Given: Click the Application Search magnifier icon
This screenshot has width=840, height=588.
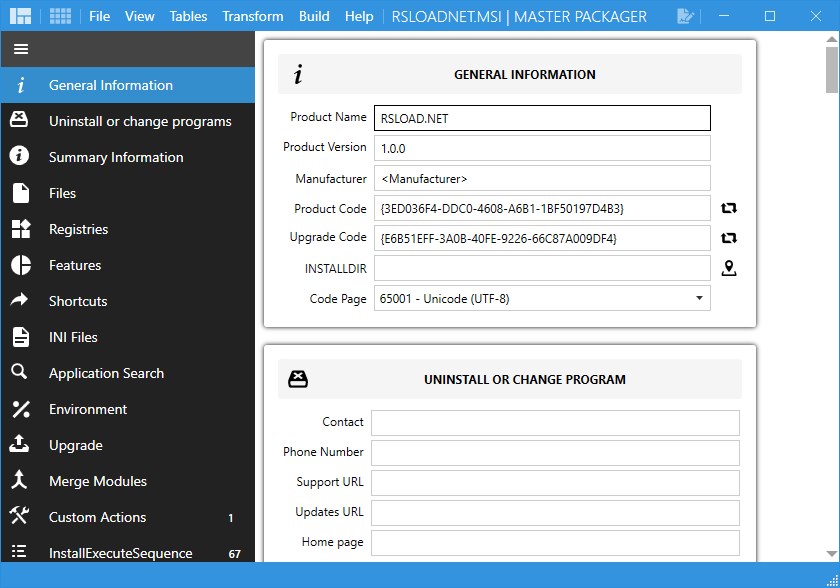Looking at the screenshot, I should pos(19,371).
